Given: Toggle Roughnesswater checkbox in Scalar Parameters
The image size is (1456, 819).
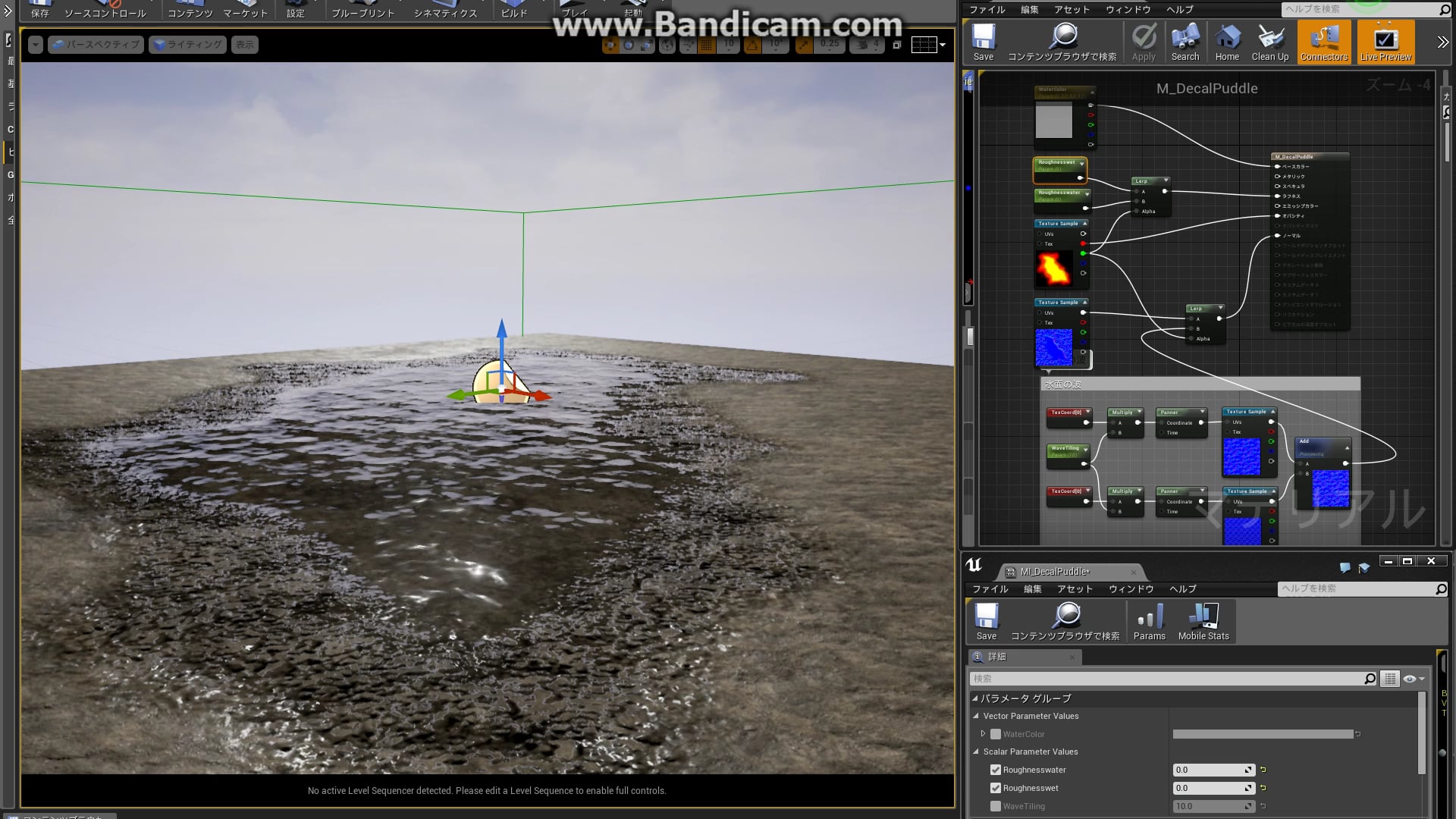Looking at the screenshot, I should [995, 769].
